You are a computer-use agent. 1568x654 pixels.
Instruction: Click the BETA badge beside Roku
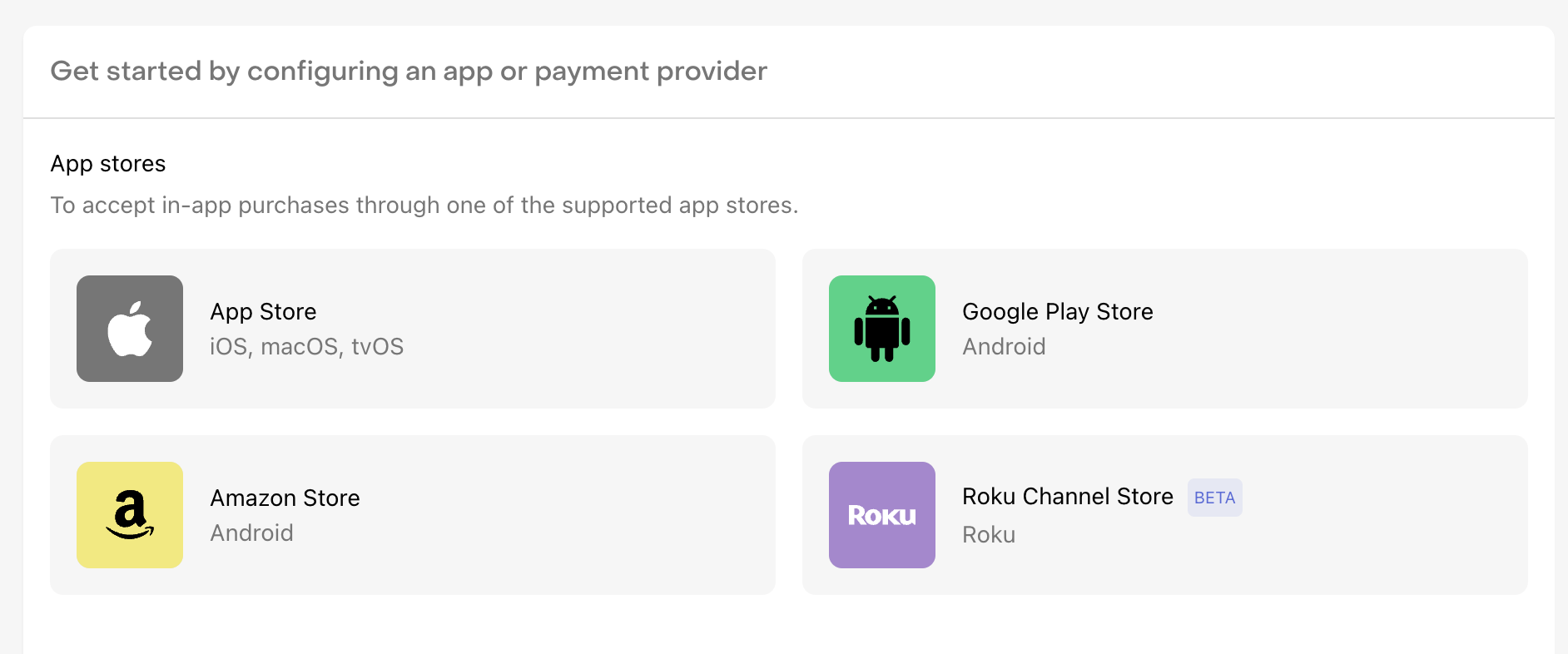pyautogui.click(x=1214, y=498)
